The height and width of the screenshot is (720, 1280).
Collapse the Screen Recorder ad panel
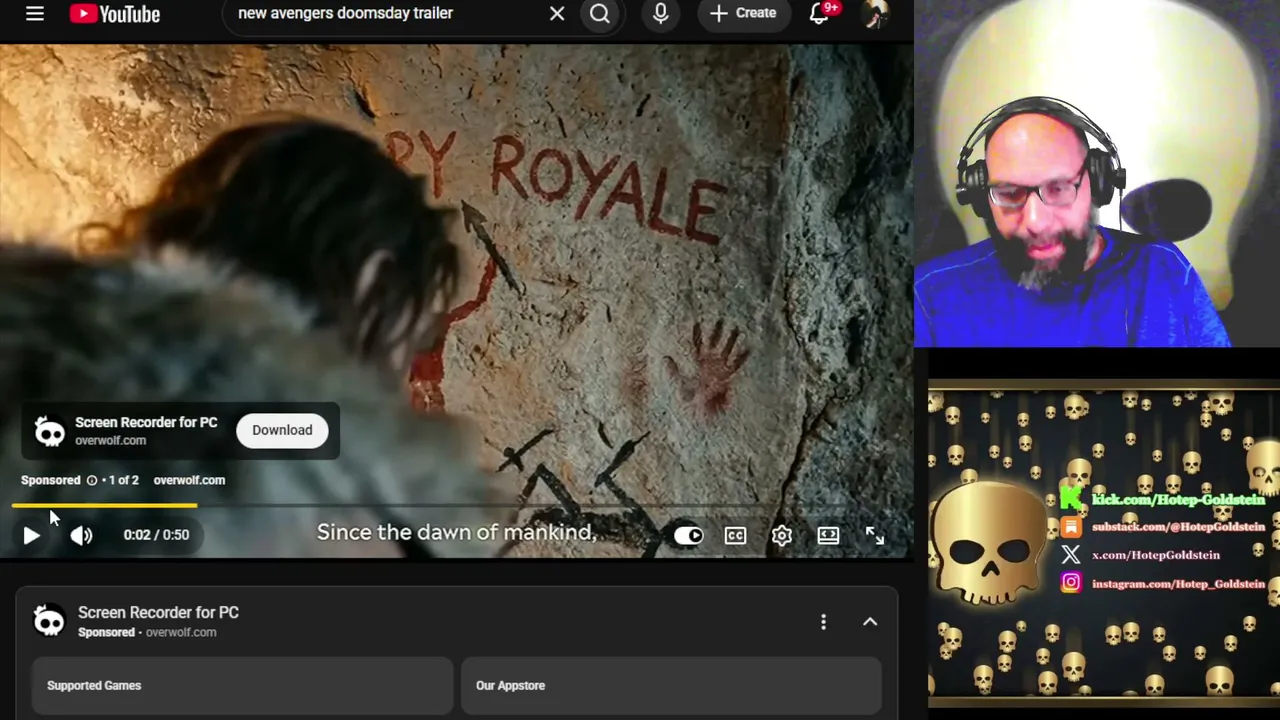tap(870, 622)
